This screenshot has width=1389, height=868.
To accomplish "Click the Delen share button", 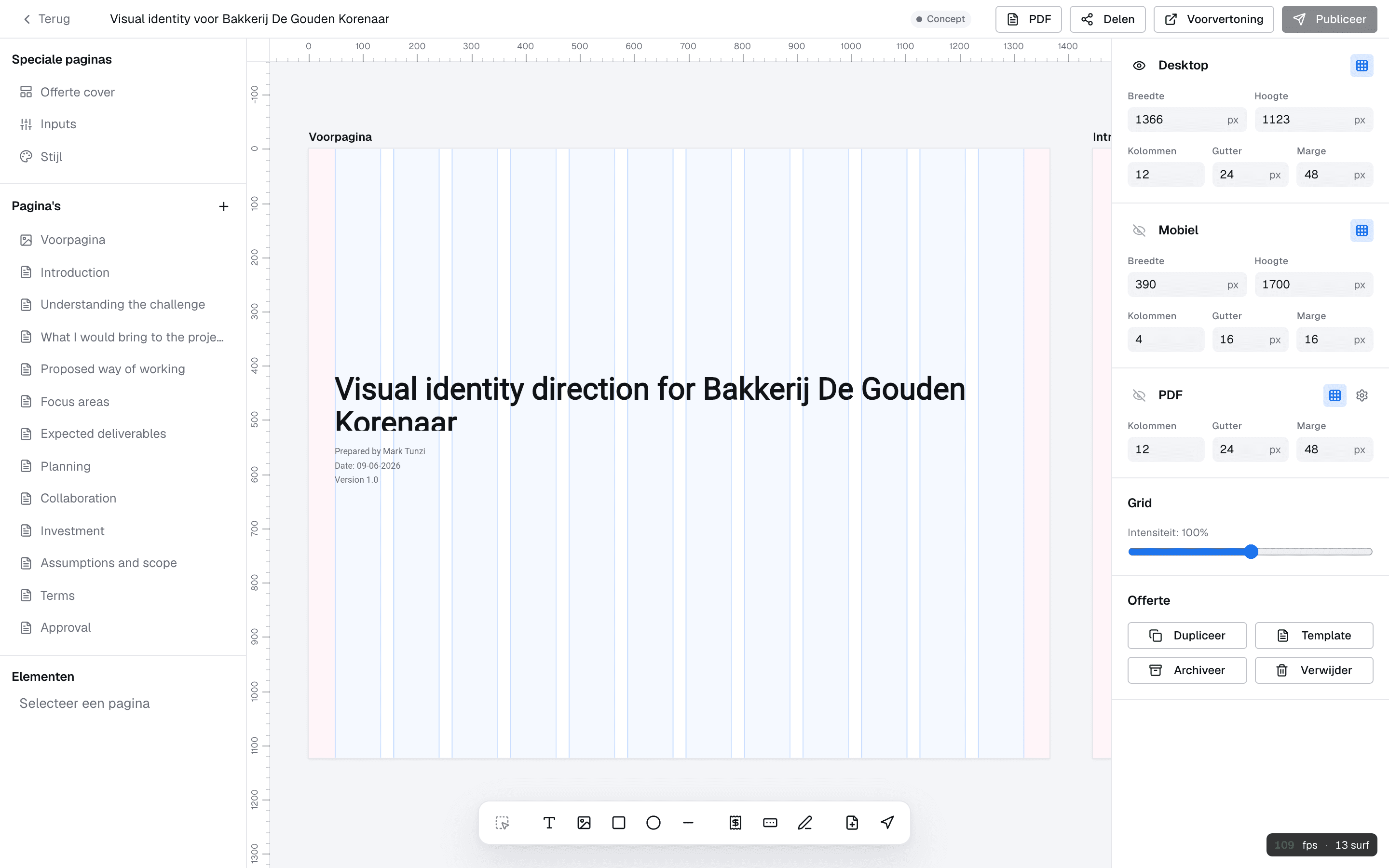I will point(1107,19).
